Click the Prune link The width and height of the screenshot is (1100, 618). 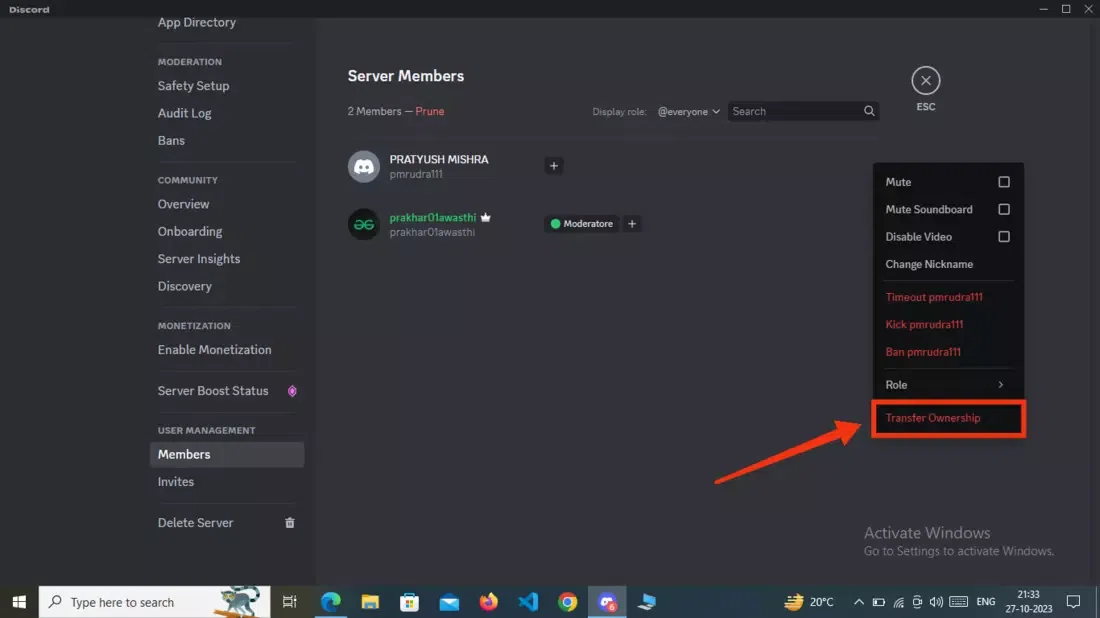point(429,111)
